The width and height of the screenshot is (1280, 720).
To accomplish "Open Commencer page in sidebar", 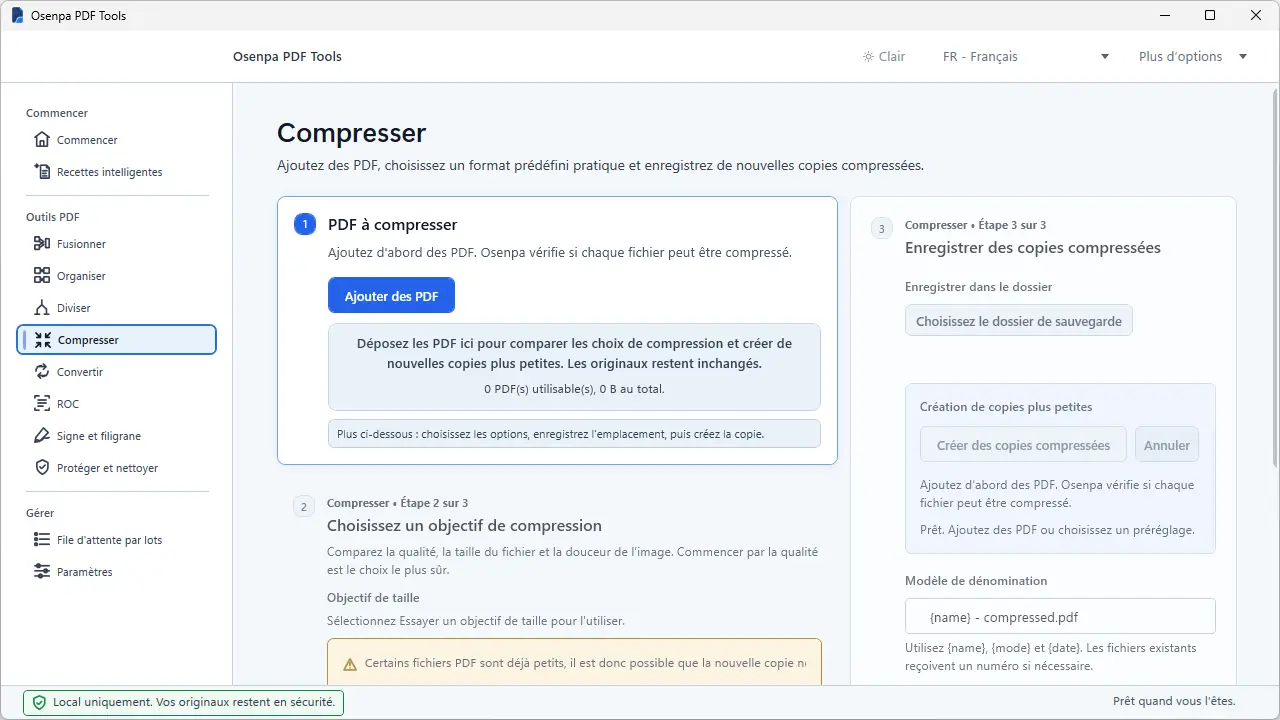I will pyautogui.click(x=116, y=140).
